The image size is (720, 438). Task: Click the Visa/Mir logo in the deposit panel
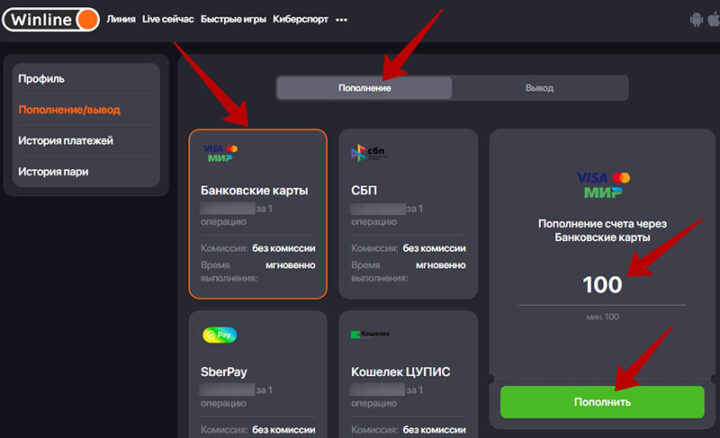point(603,184)
